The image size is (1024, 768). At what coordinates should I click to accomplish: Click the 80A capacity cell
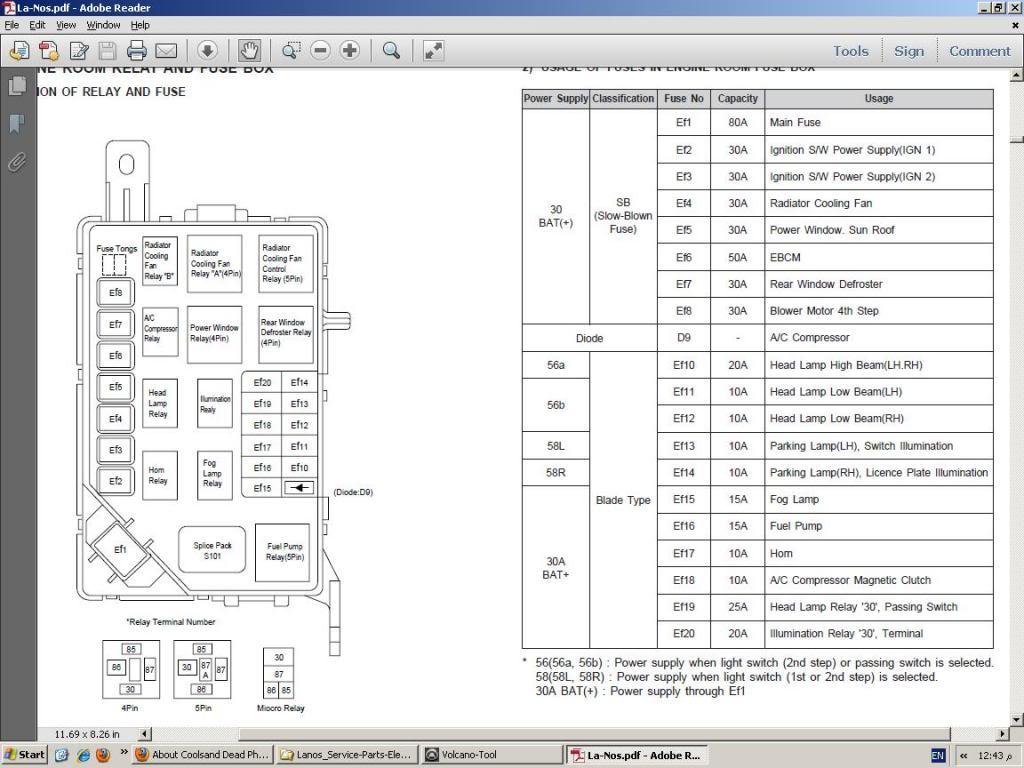tap(738, 122)
